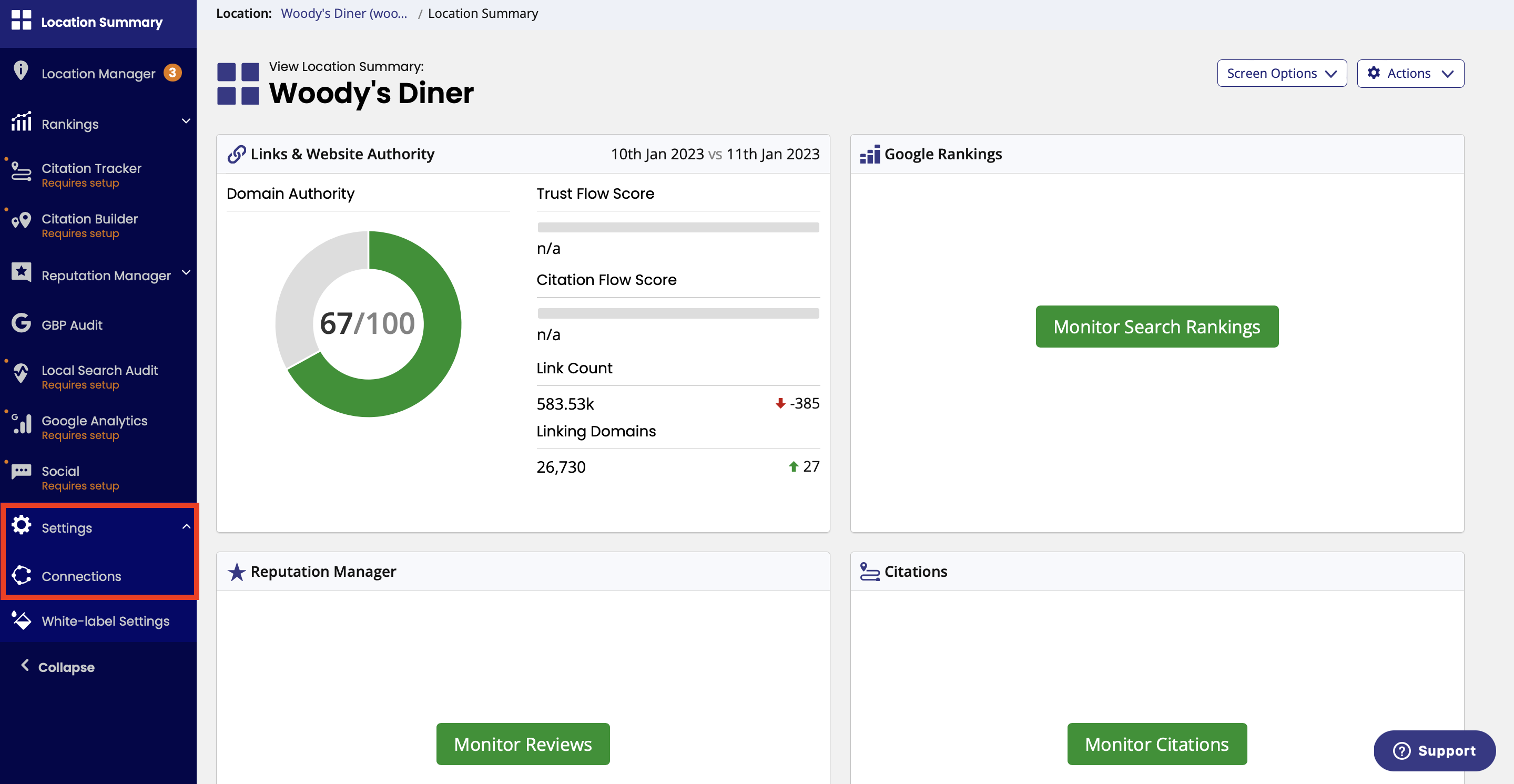Click the gear icon in Actions button
Screen dimensions: 1514x784
tap(1374, 73)
